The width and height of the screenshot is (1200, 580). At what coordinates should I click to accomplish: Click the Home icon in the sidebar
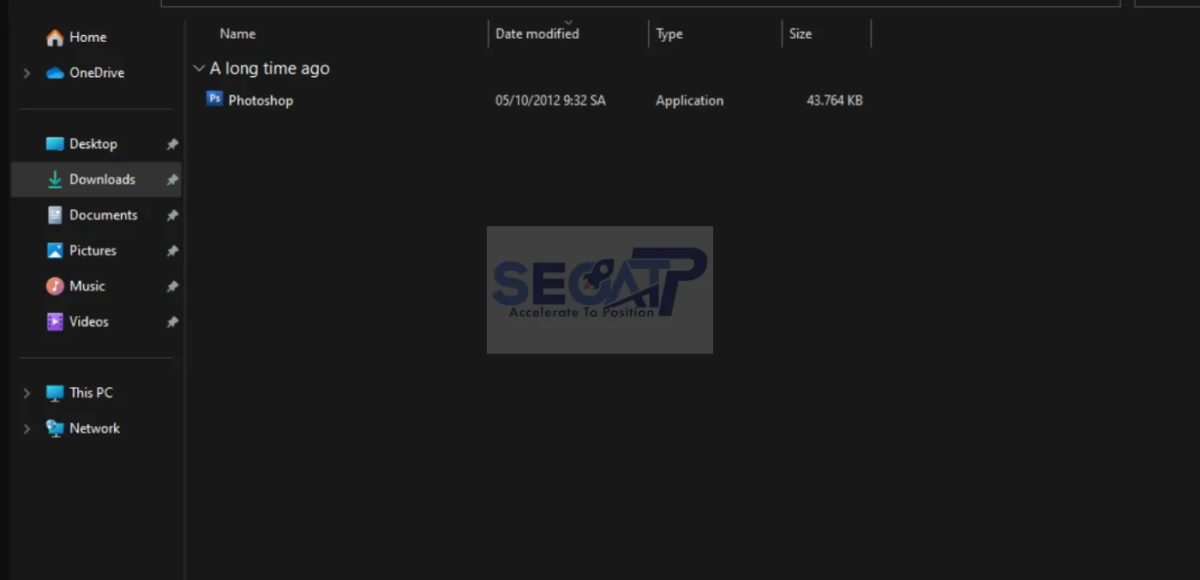pos(55,38)
